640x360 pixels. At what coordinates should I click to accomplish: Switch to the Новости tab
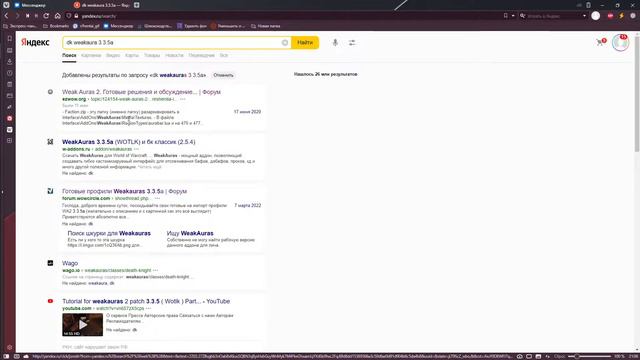tap(174, 56)
